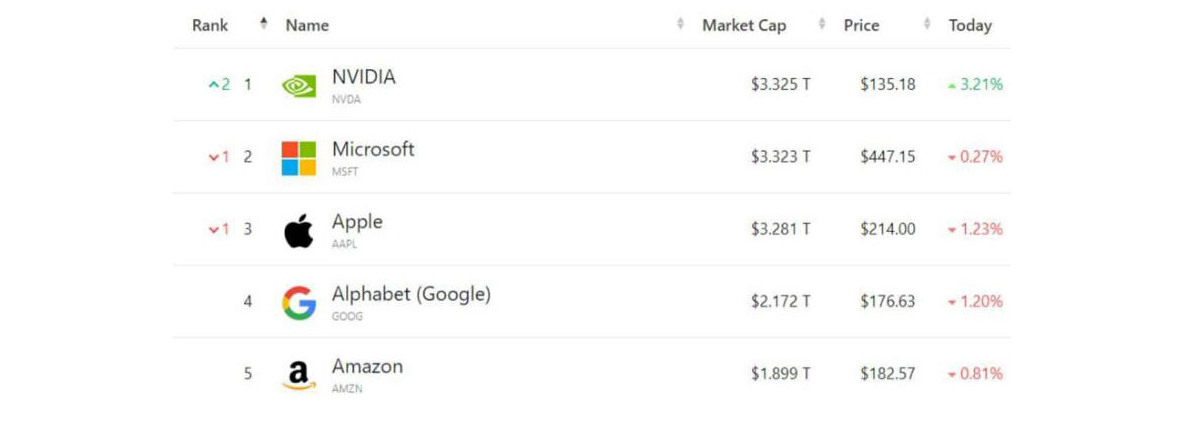Sort using arrow left of Today
The width and height of the screenshot is (1200, 422).
pos(927,23)
